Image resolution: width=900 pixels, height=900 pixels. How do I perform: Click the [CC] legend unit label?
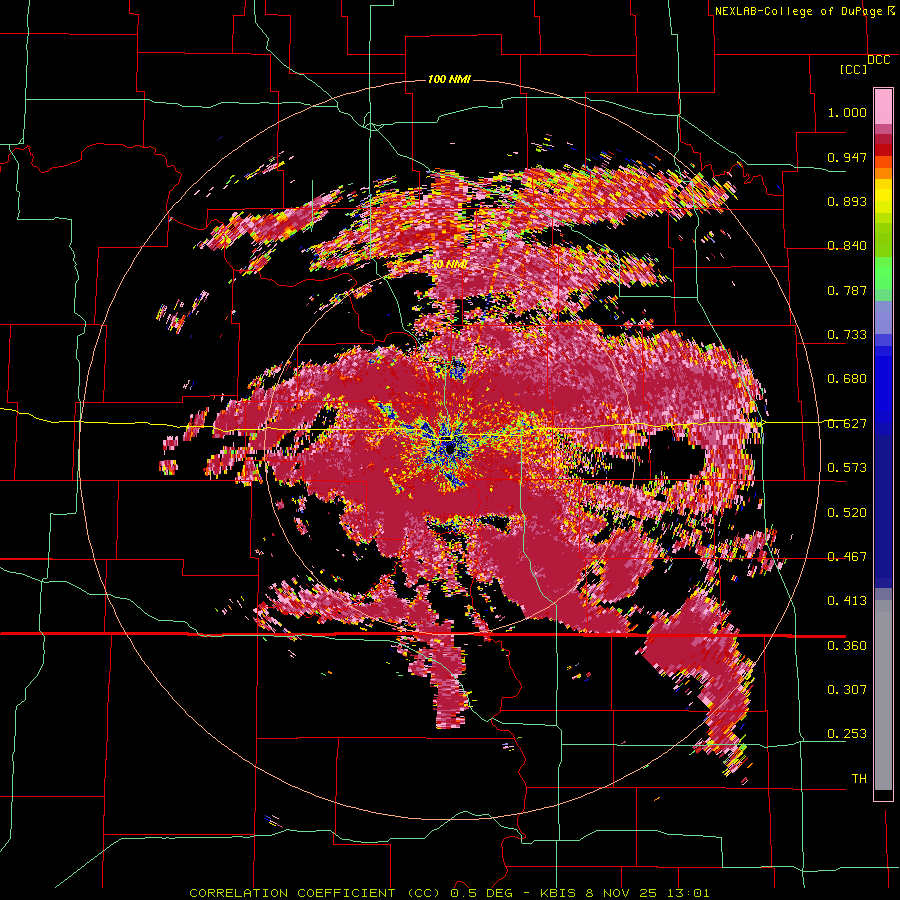click(853, 69)
